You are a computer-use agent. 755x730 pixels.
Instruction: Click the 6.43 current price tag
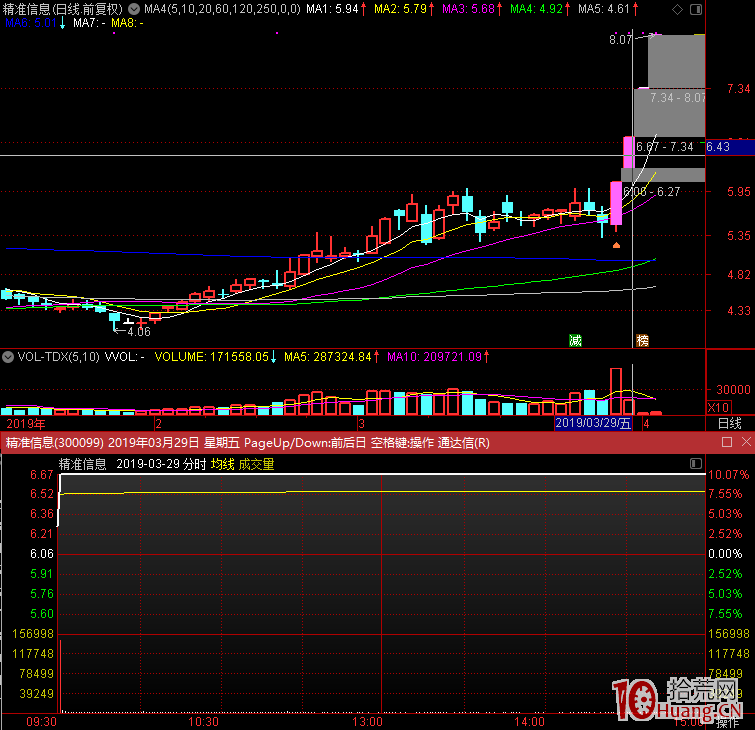pos(730,147)
